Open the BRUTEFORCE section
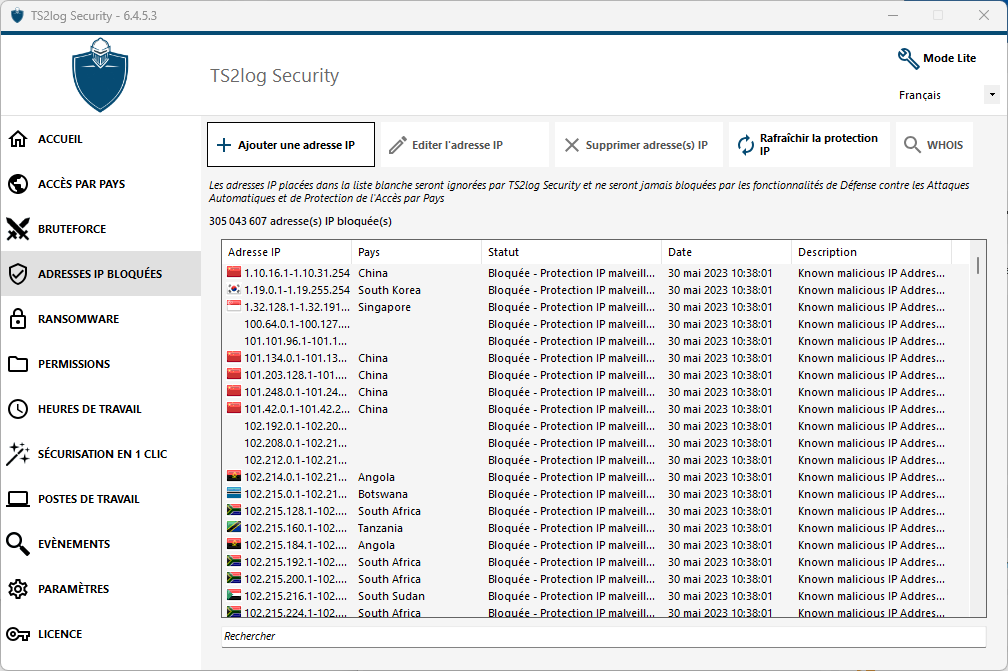This screenshot has width=1008, height=671. (72, 229)
